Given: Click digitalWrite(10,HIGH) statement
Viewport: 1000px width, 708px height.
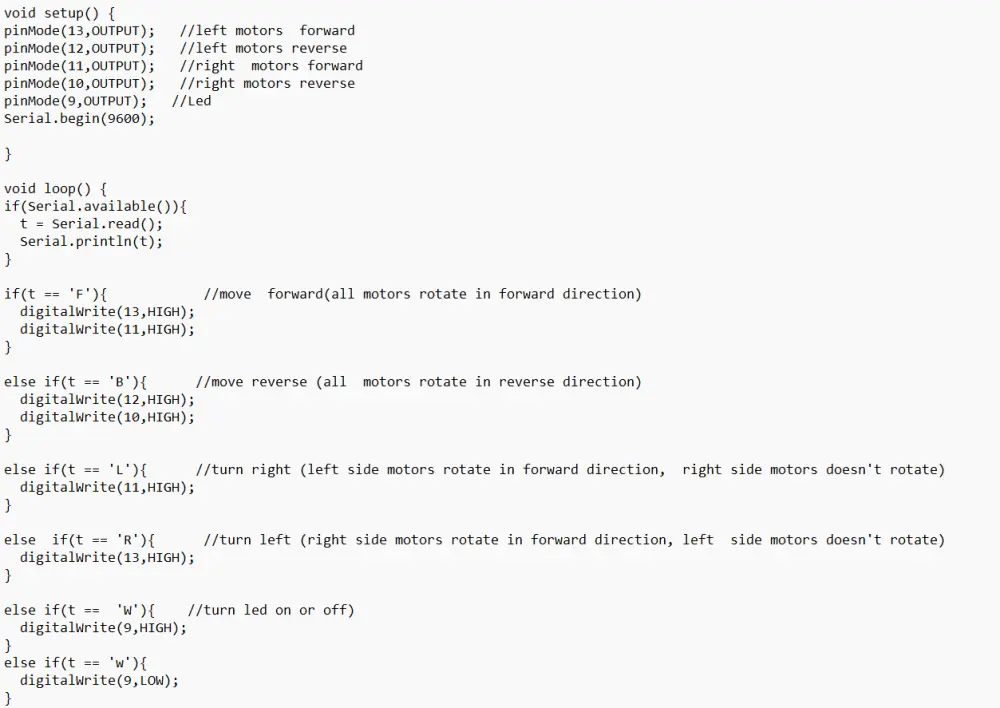Looking at the screenshot, I should pos(107,417).
